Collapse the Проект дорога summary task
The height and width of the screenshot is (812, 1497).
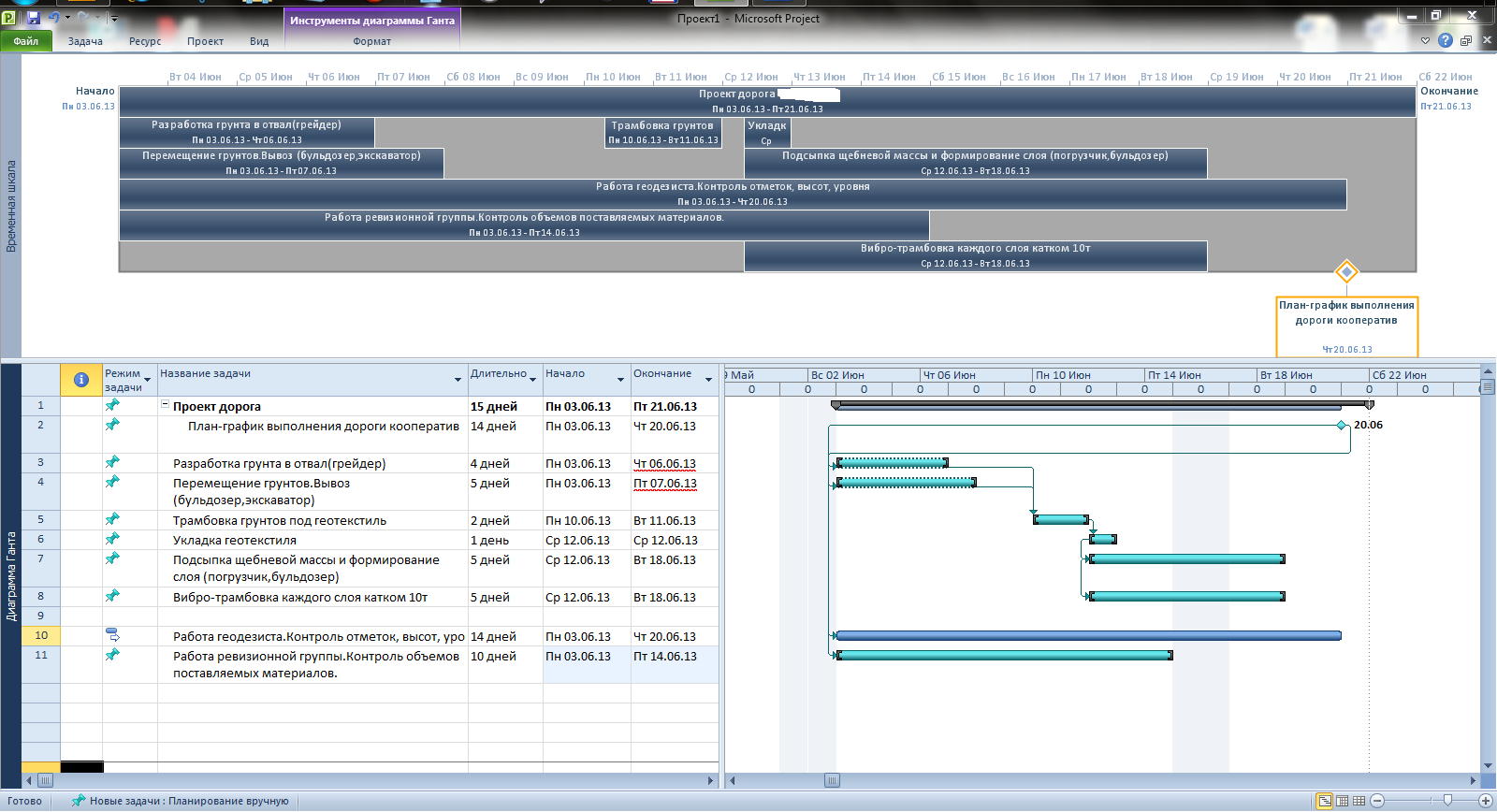165,405
